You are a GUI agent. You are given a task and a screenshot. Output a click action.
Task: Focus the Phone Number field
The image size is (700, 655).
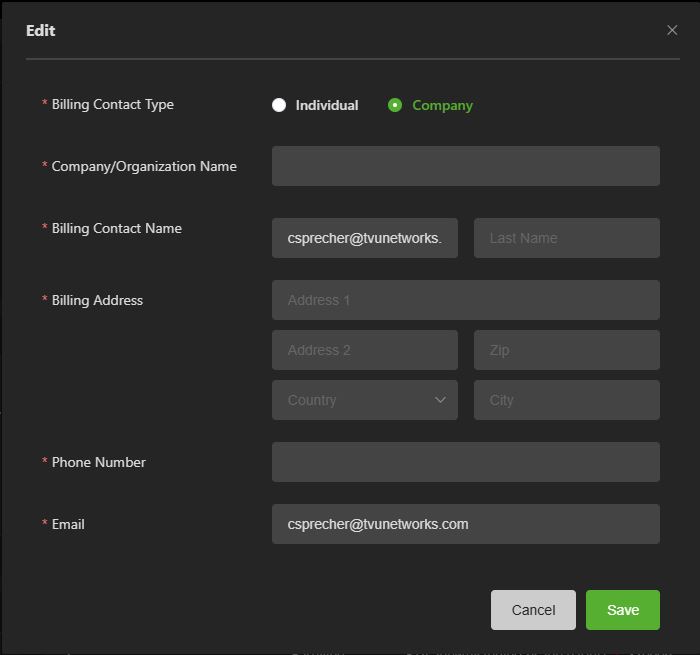466,462
